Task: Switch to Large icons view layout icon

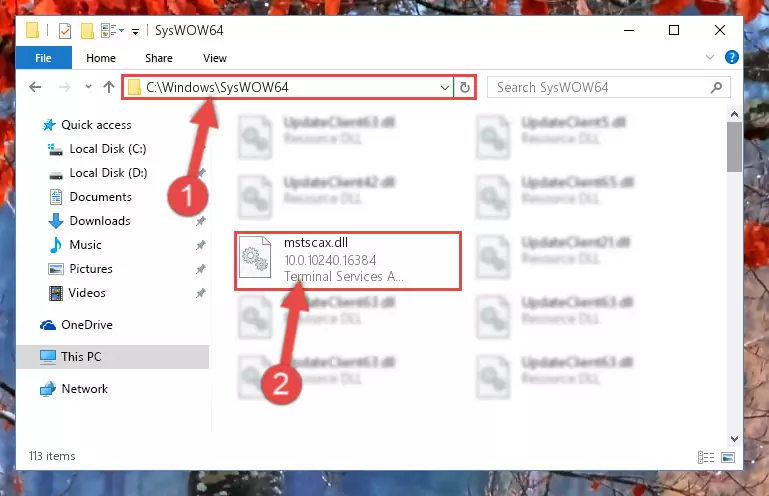Action: point(728,457)
